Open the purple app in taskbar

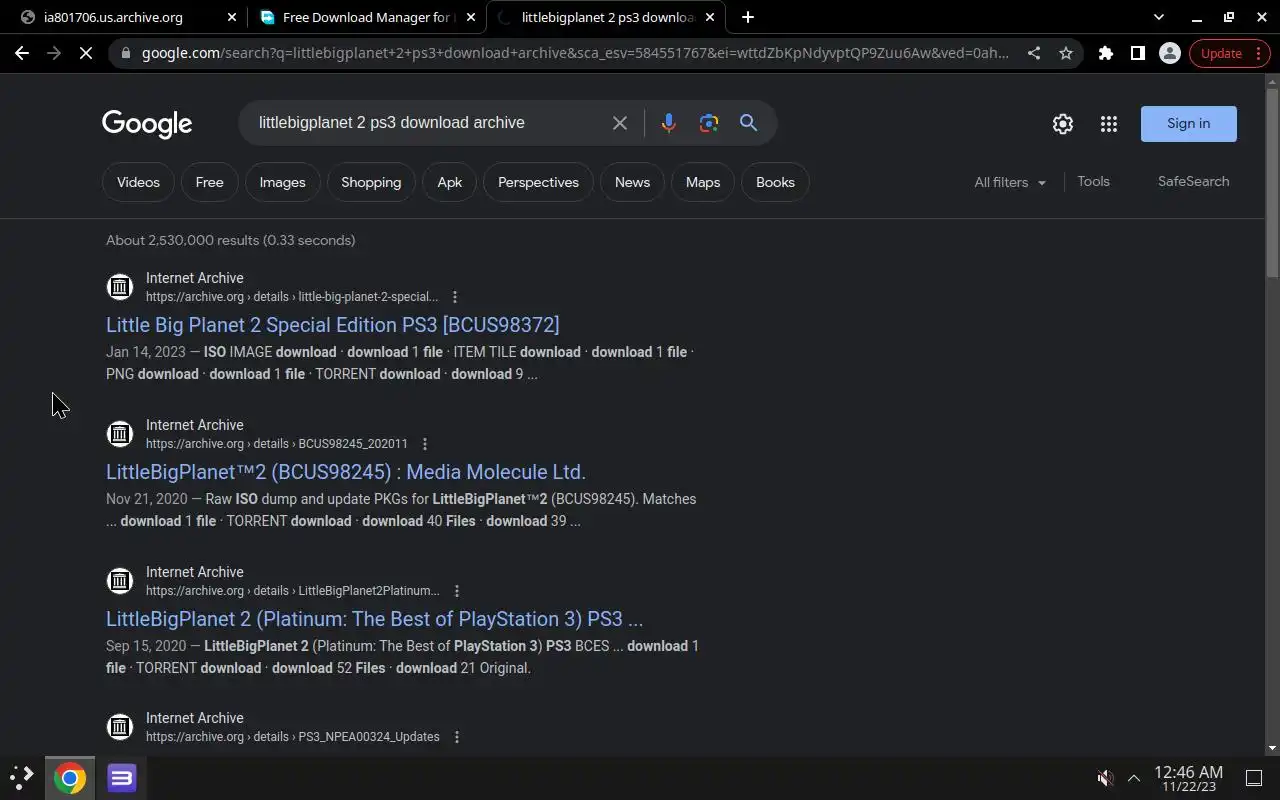[x=122, y=778]
